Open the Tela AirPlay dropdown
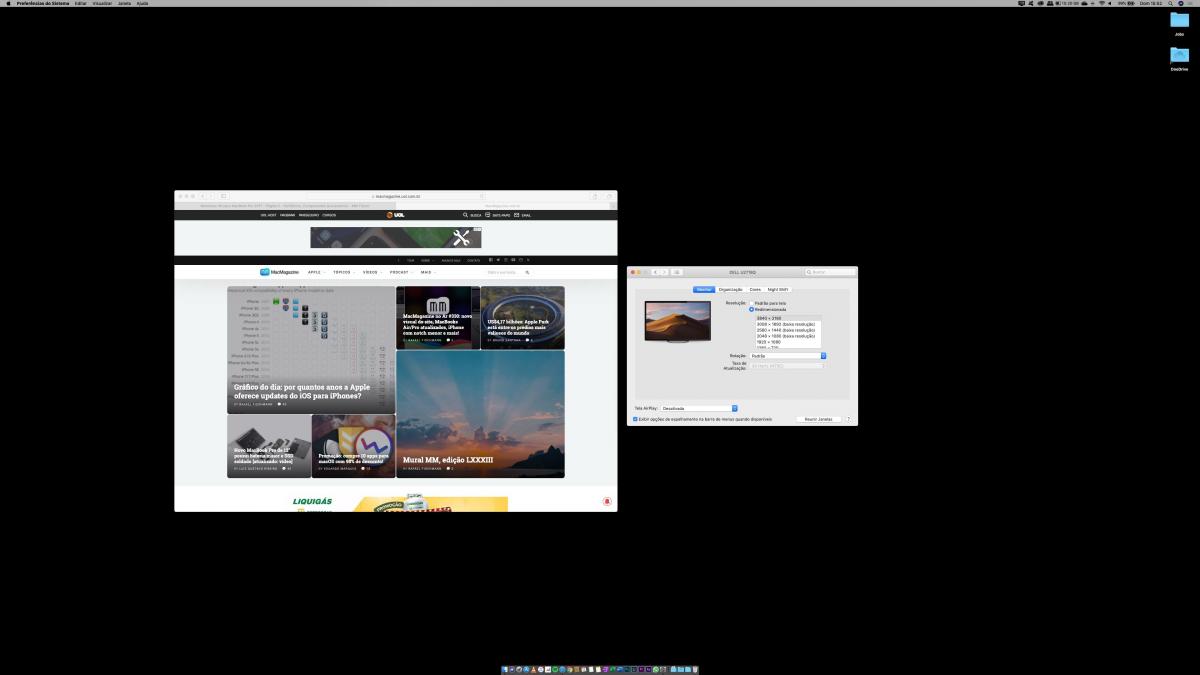 698,408
